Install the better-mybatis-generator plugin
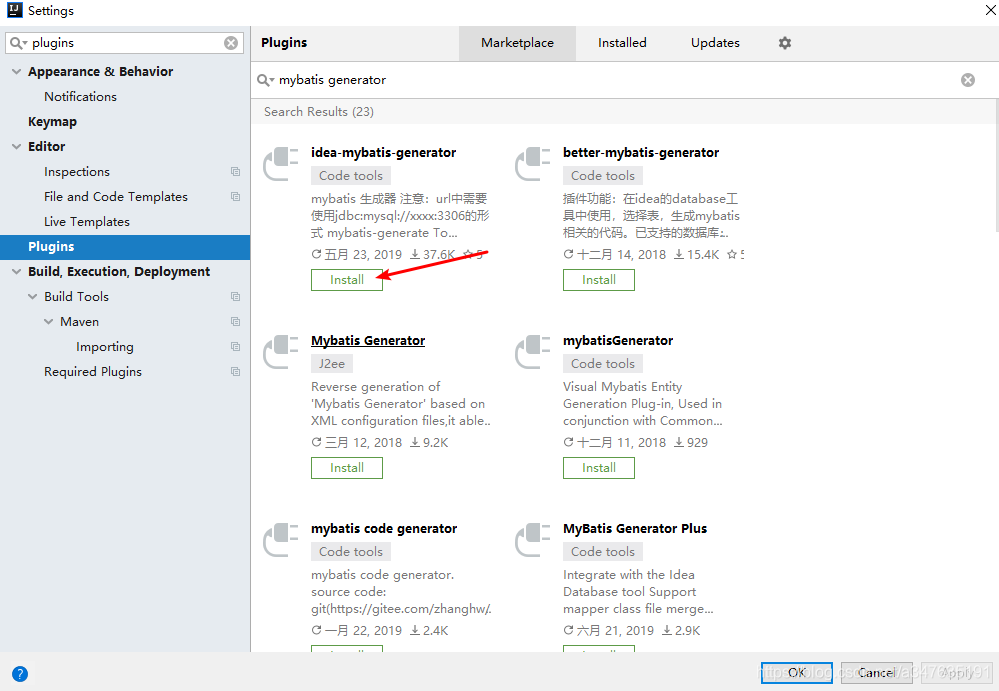Viewport: 999px width, 691px height. pos(599,280)
